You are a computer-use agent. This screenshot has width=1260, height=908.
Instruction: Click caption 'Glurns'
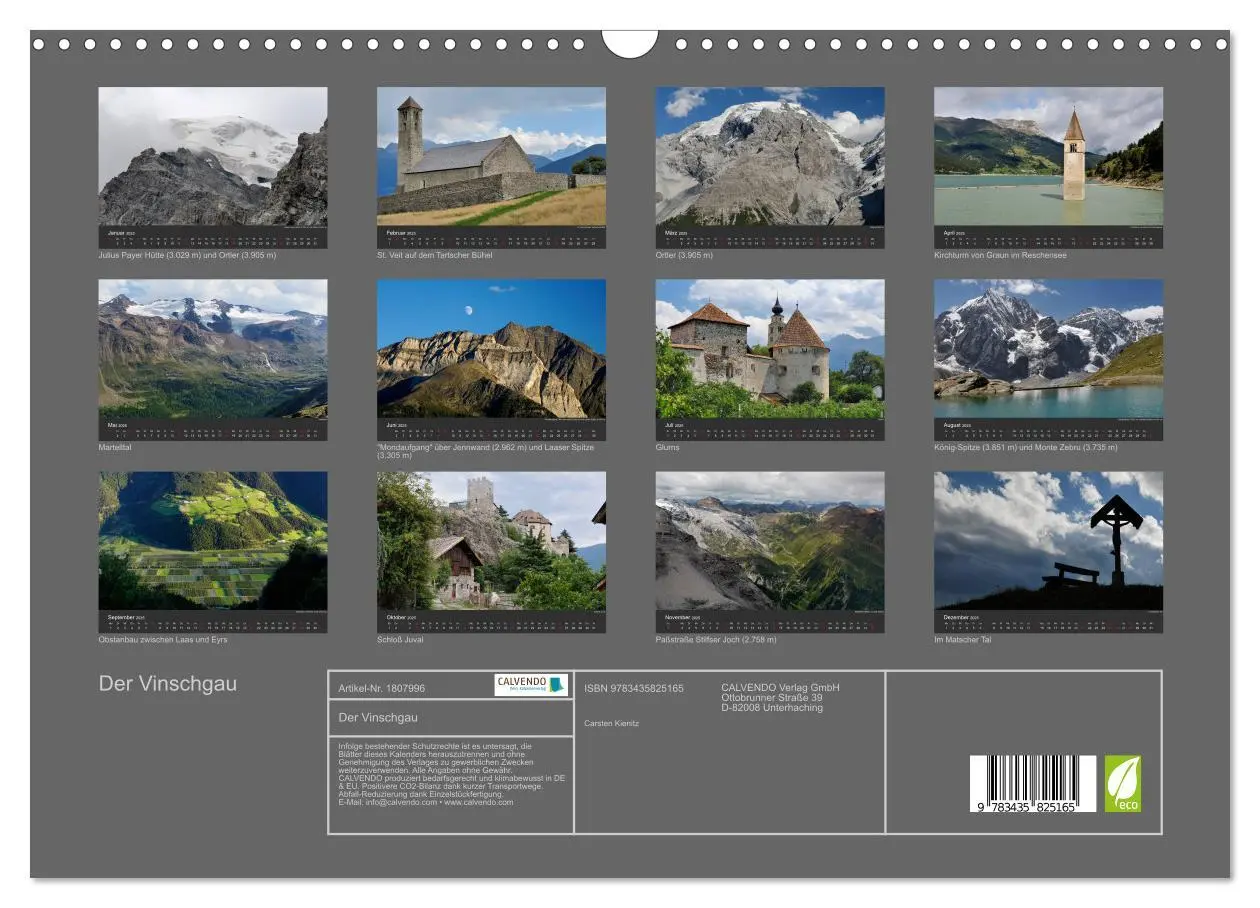tap(668, 448)
